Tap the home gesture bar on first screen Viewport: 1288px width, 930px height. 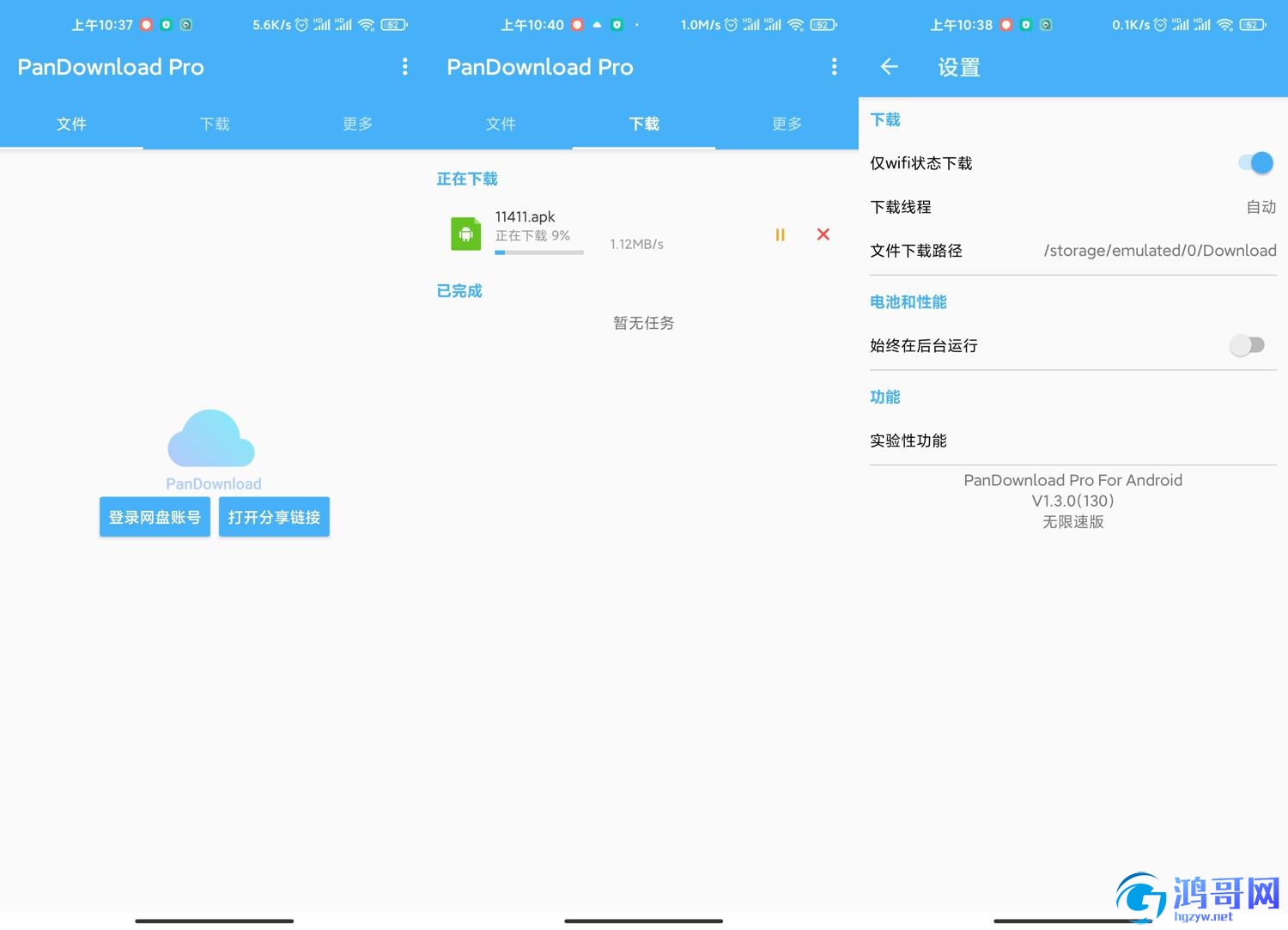pos(214,921)
